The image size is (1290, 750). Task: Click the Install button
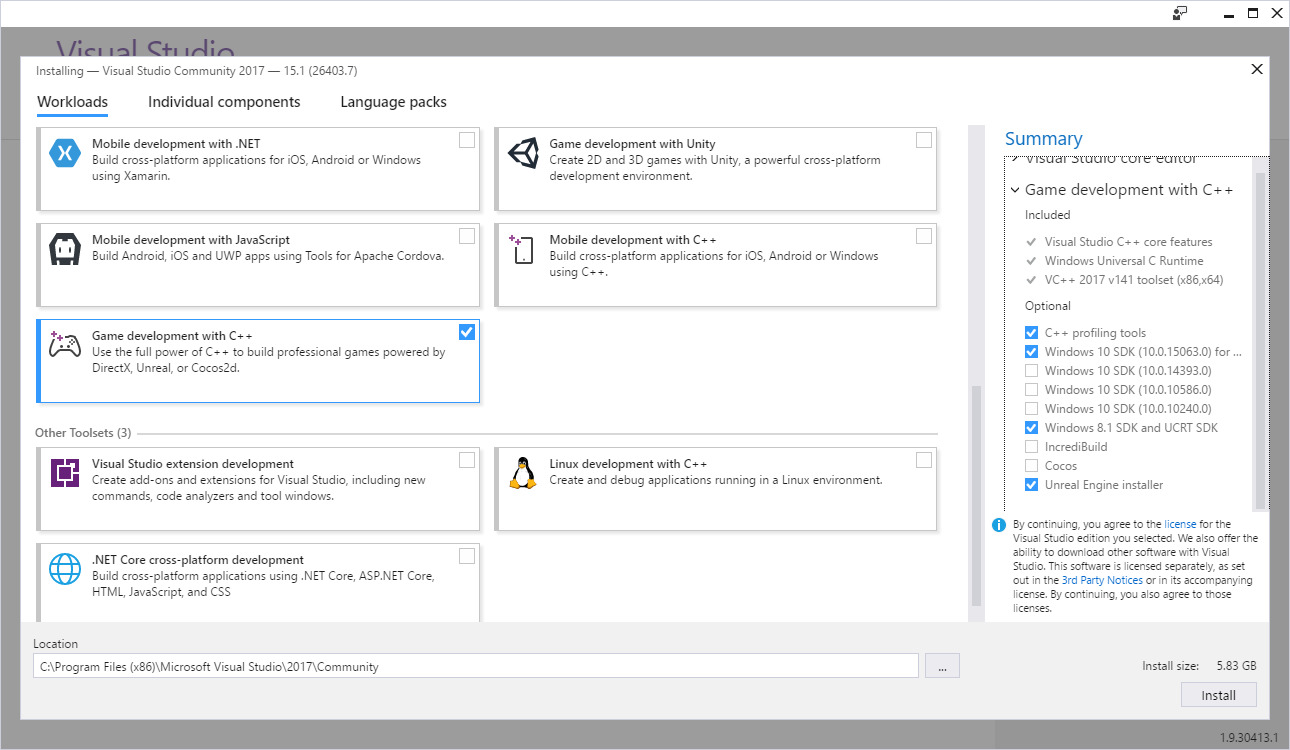[1218, 695]
